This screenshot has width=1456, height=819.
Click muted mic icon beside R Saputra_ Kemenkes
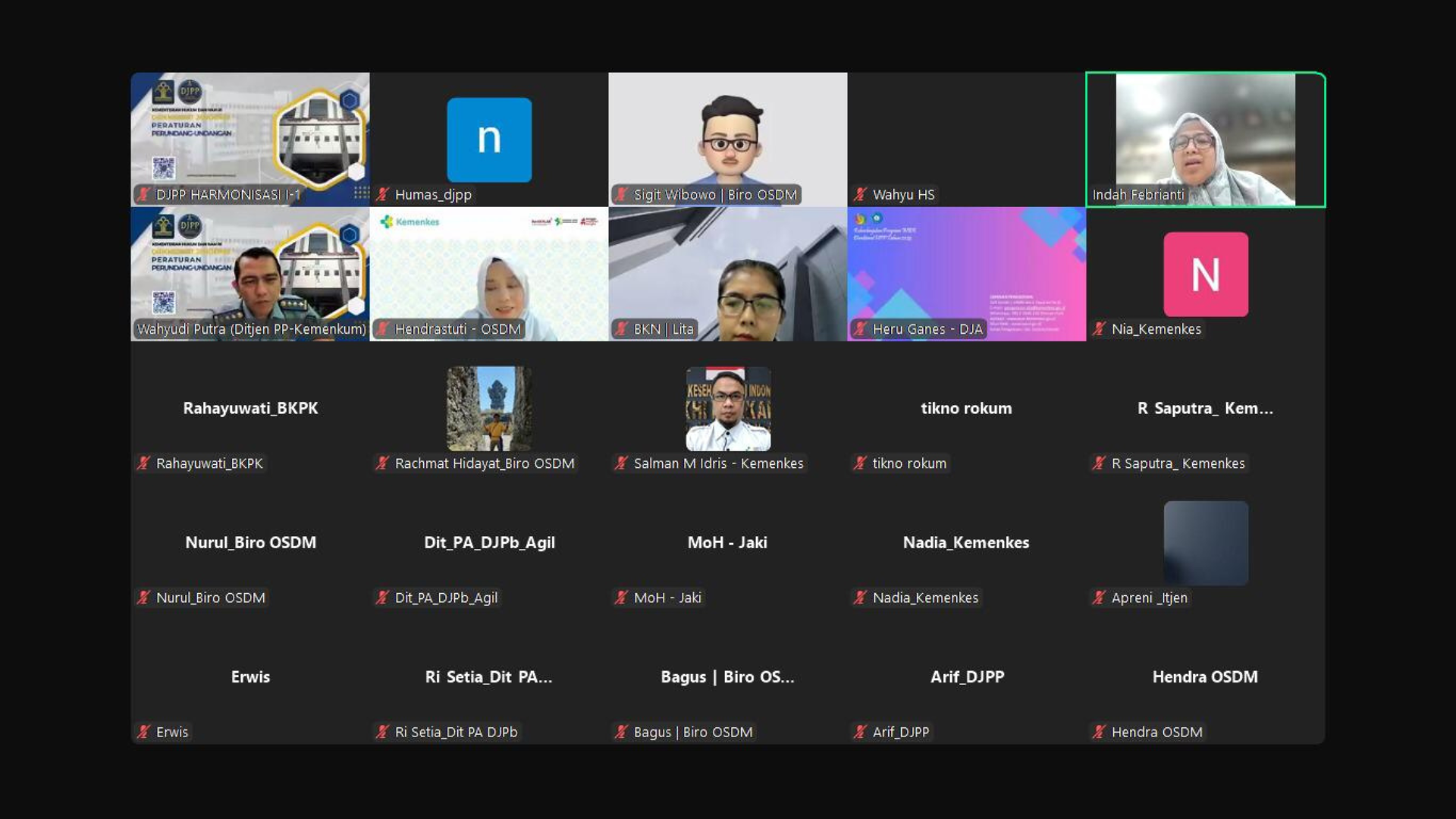click(1099, 463)
